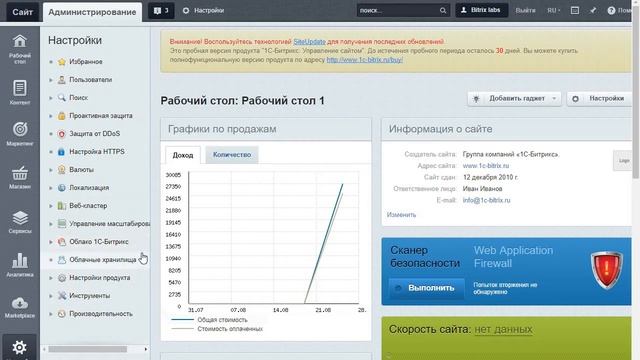
Task: Click the Инструменты tools icon
Action: point(62,296)
